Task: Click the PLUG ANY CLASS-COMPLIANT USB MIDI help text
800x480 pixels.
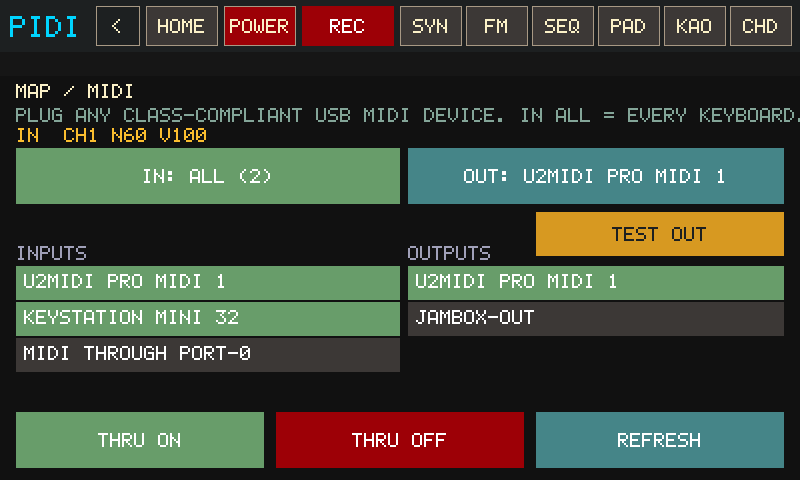Action: click(x=407, y=115)
